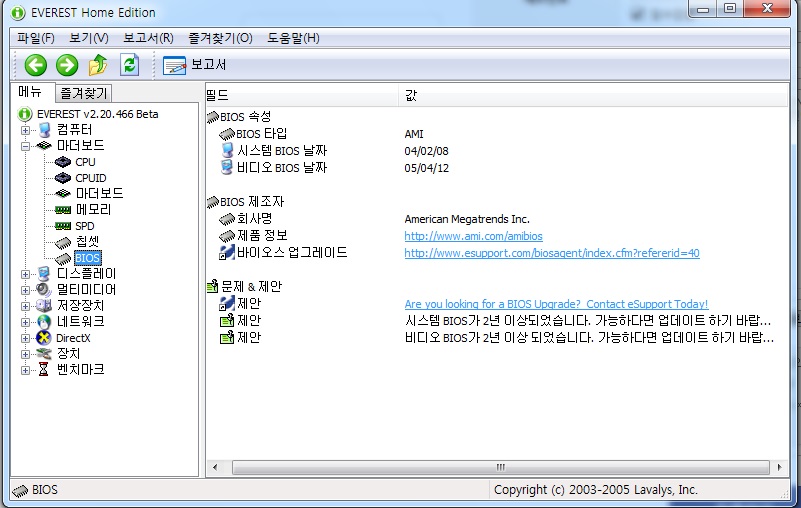Click the SPD memory module icon
801x508 pixels.
[x=63, y=226]
